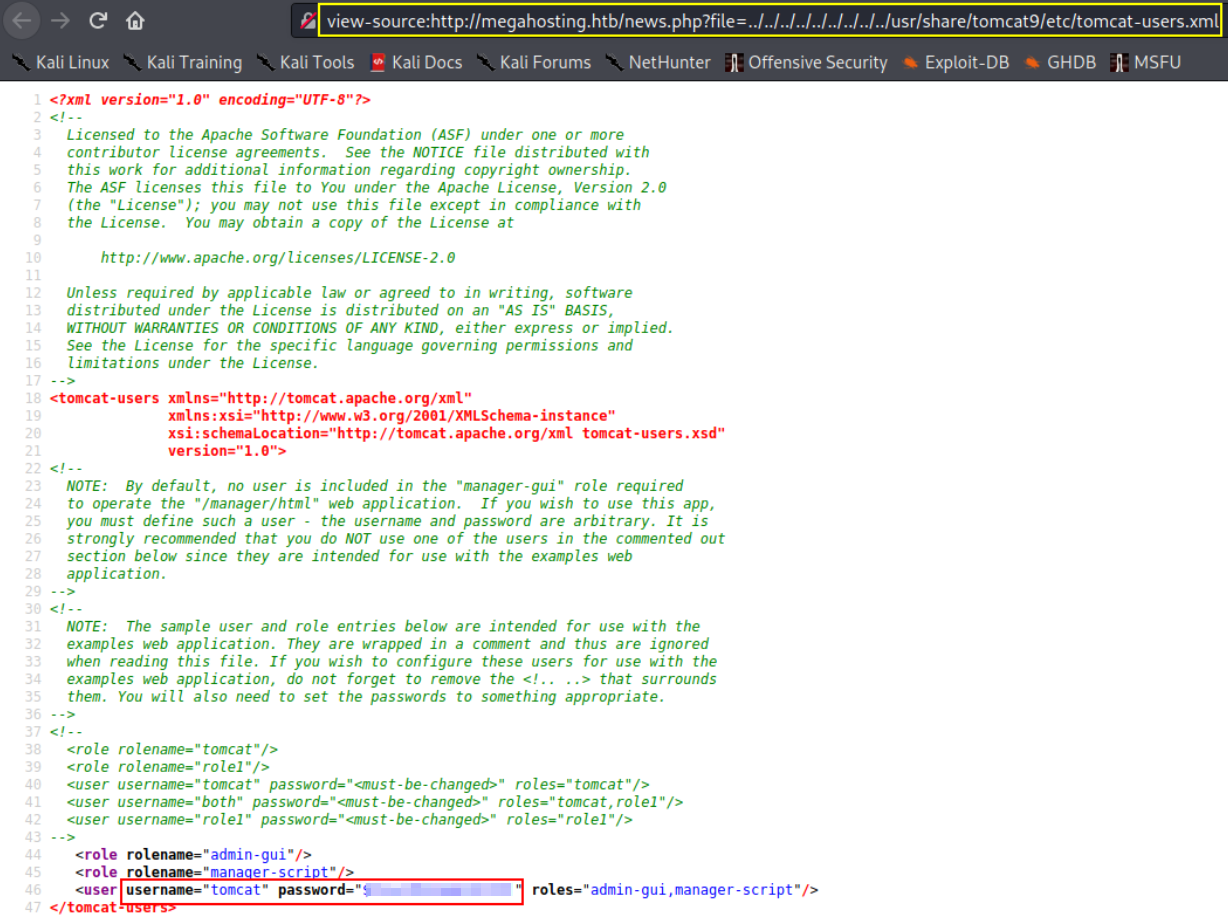Screen dimensions: 1228x919
Task: Open the NetHunter bookmark
Action: click(x=658, y=62)
